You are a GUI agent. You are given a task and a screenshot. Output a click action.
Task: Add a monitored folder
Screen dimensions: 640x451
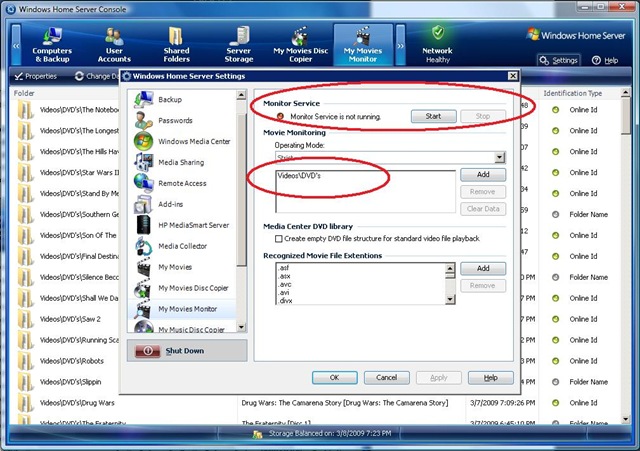click(483, 175)
